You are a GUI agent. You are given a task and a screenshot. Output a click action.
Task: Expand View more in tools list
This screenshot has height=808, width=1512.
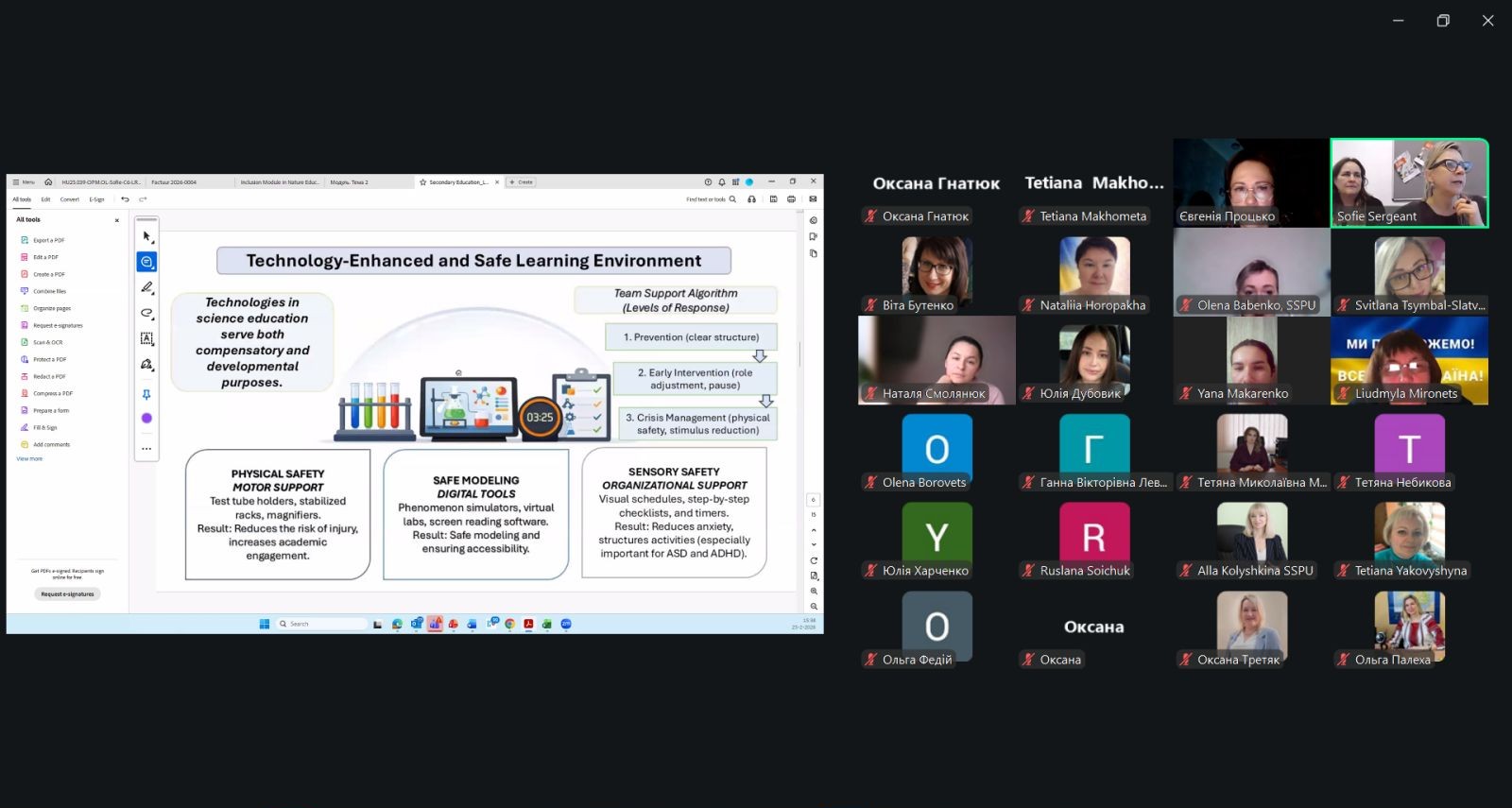(x=29, y=459)
